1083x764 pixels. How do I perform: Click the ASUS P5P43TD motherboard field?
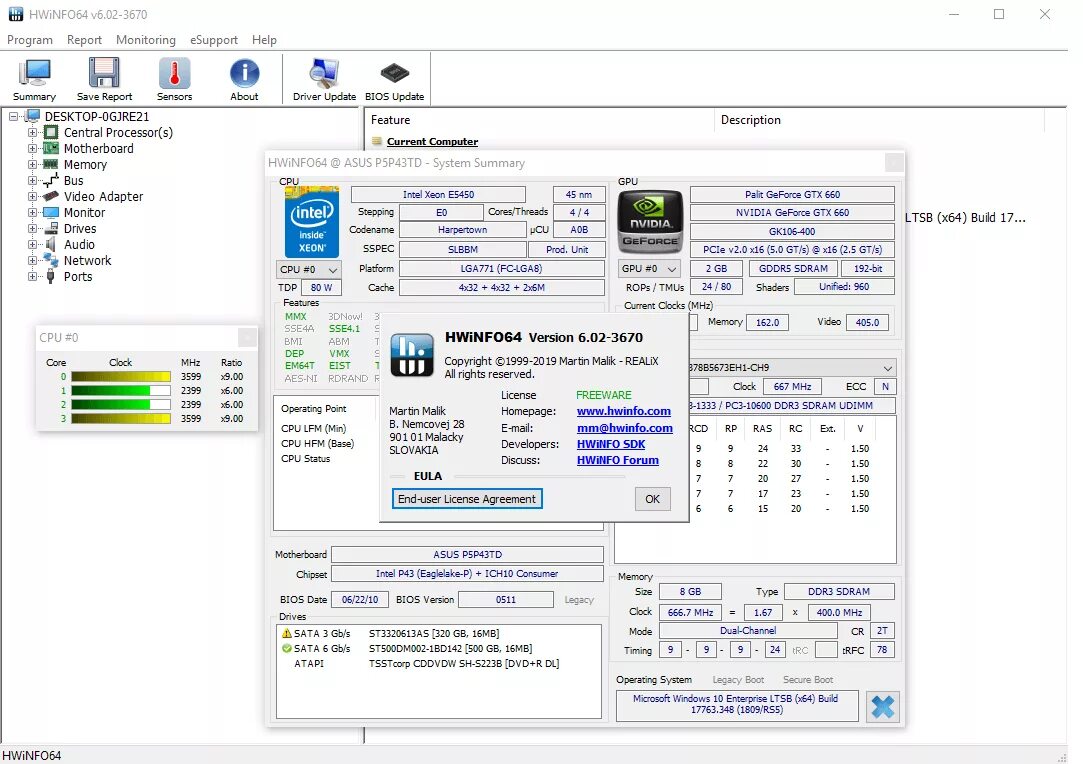468,555
